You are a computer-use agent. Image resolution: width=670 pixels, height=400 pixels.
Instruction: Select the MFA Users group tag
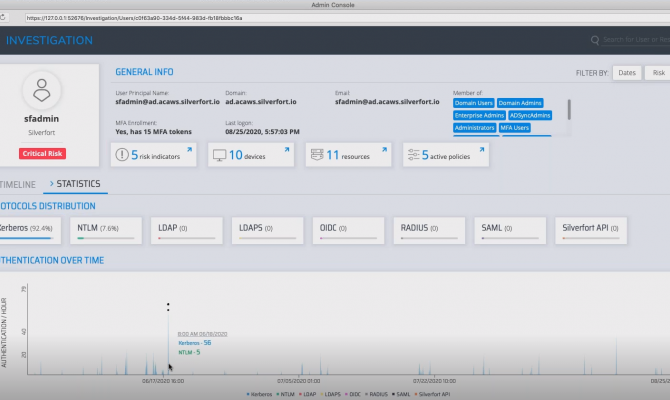tap(515, 128)
